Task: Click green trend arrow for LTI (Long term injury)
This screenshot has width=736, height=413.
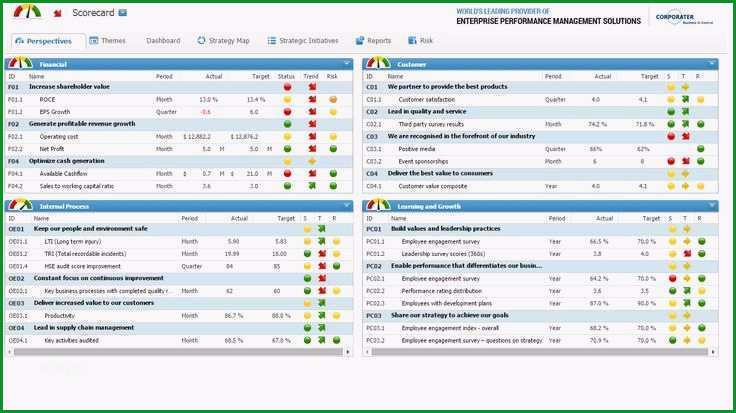Action: click(322, 241)
